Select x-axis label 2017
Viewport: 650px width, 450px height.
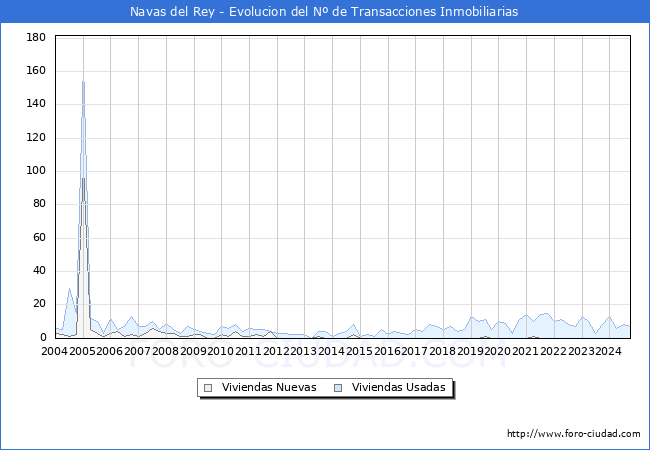[x=415, y=351]
